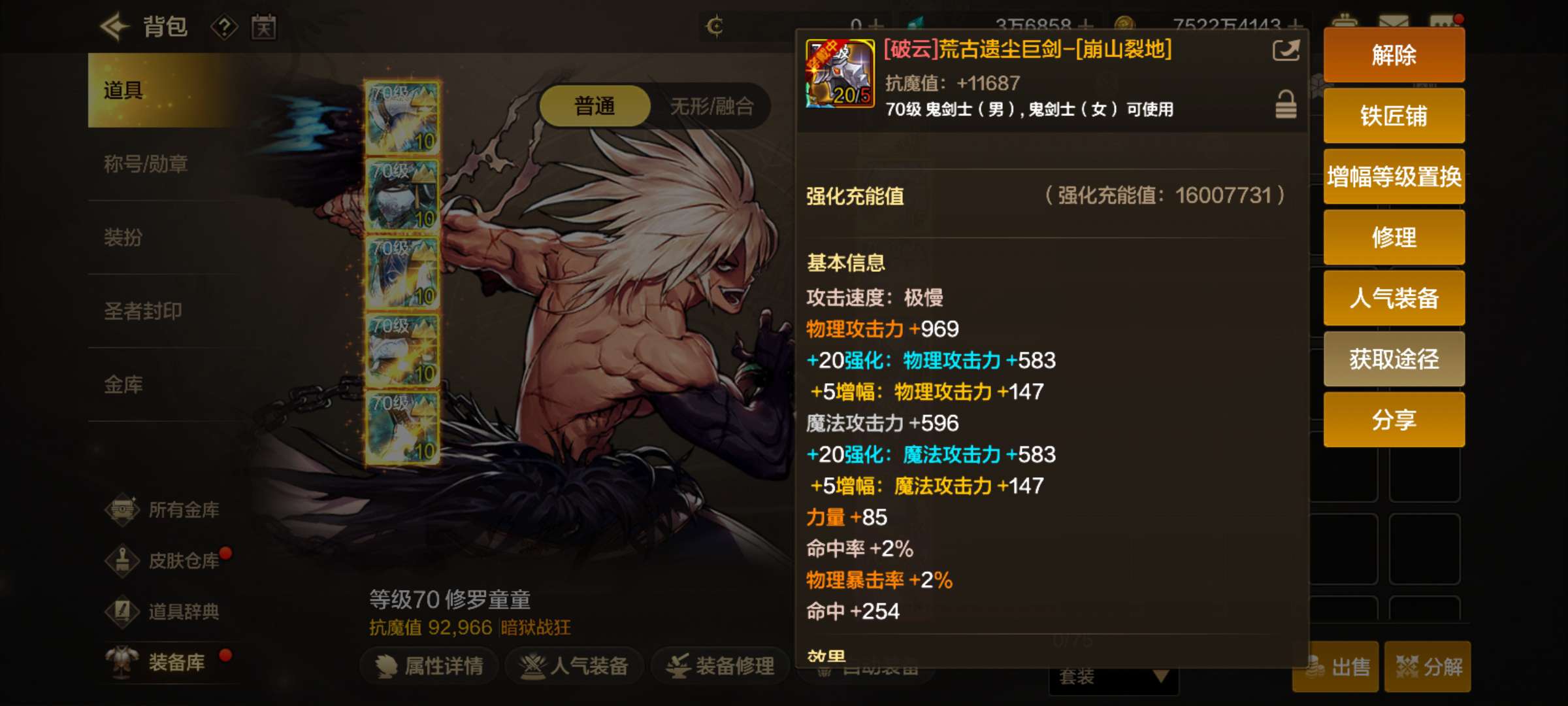Click the 分解 disassemble button
1568x706 pixels.
coord(1428,667)
